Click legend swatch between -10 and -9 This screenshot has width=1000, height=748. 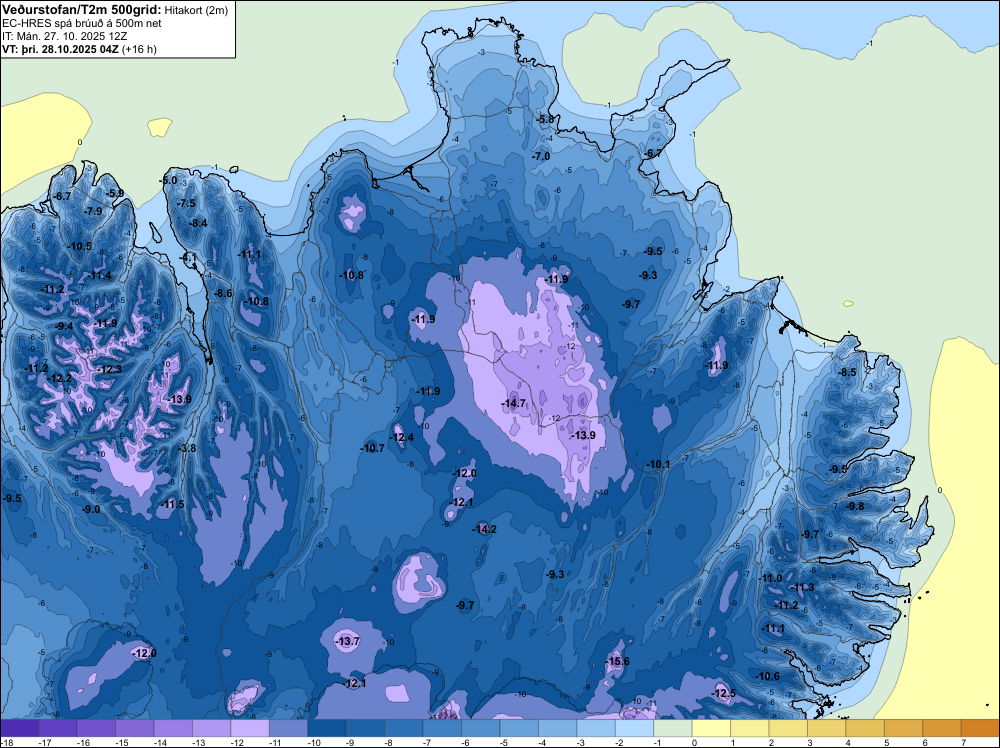tap(327, 728)
